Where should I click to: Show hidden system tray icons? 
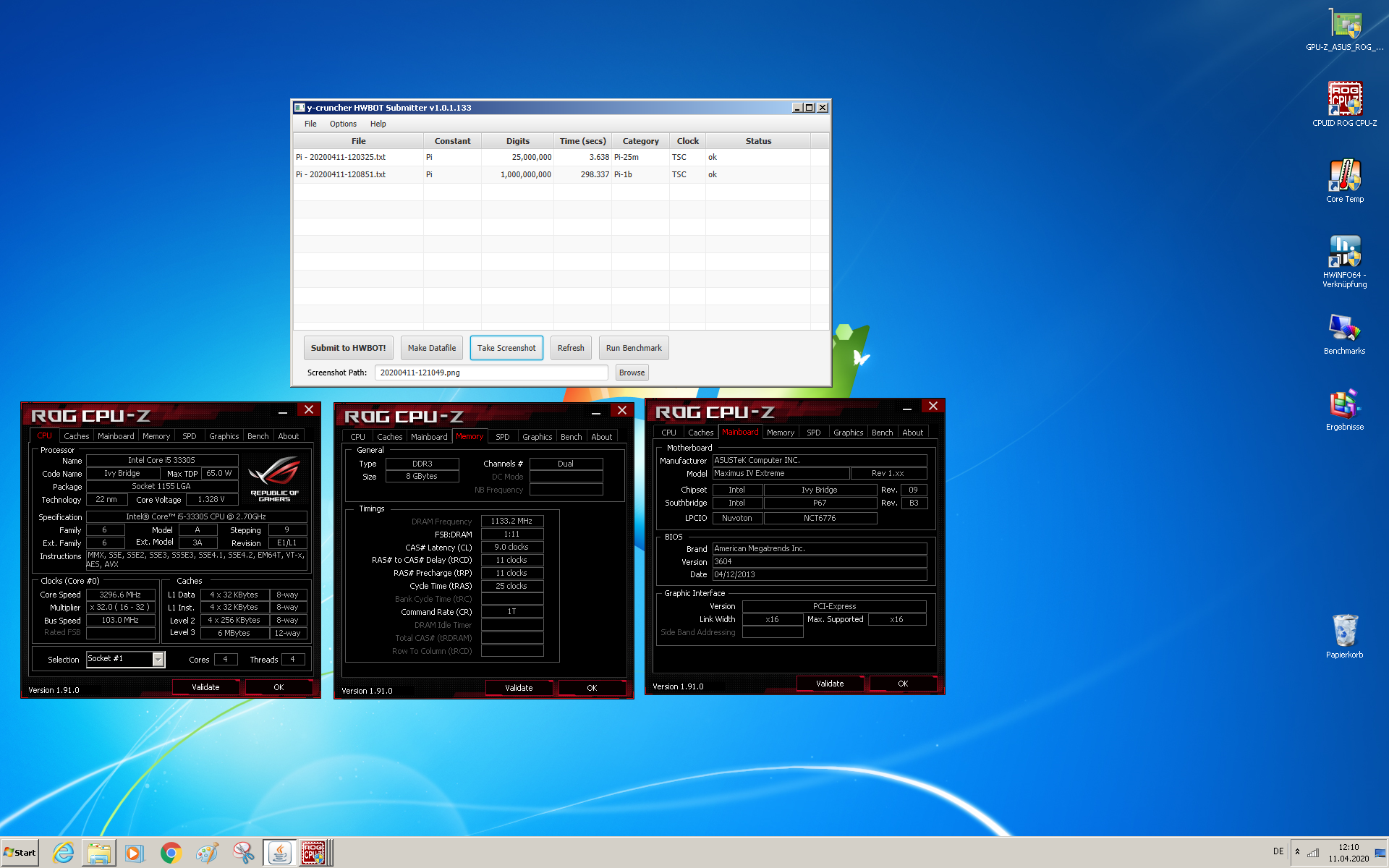pyautogui.click(x=1297, y=852)
